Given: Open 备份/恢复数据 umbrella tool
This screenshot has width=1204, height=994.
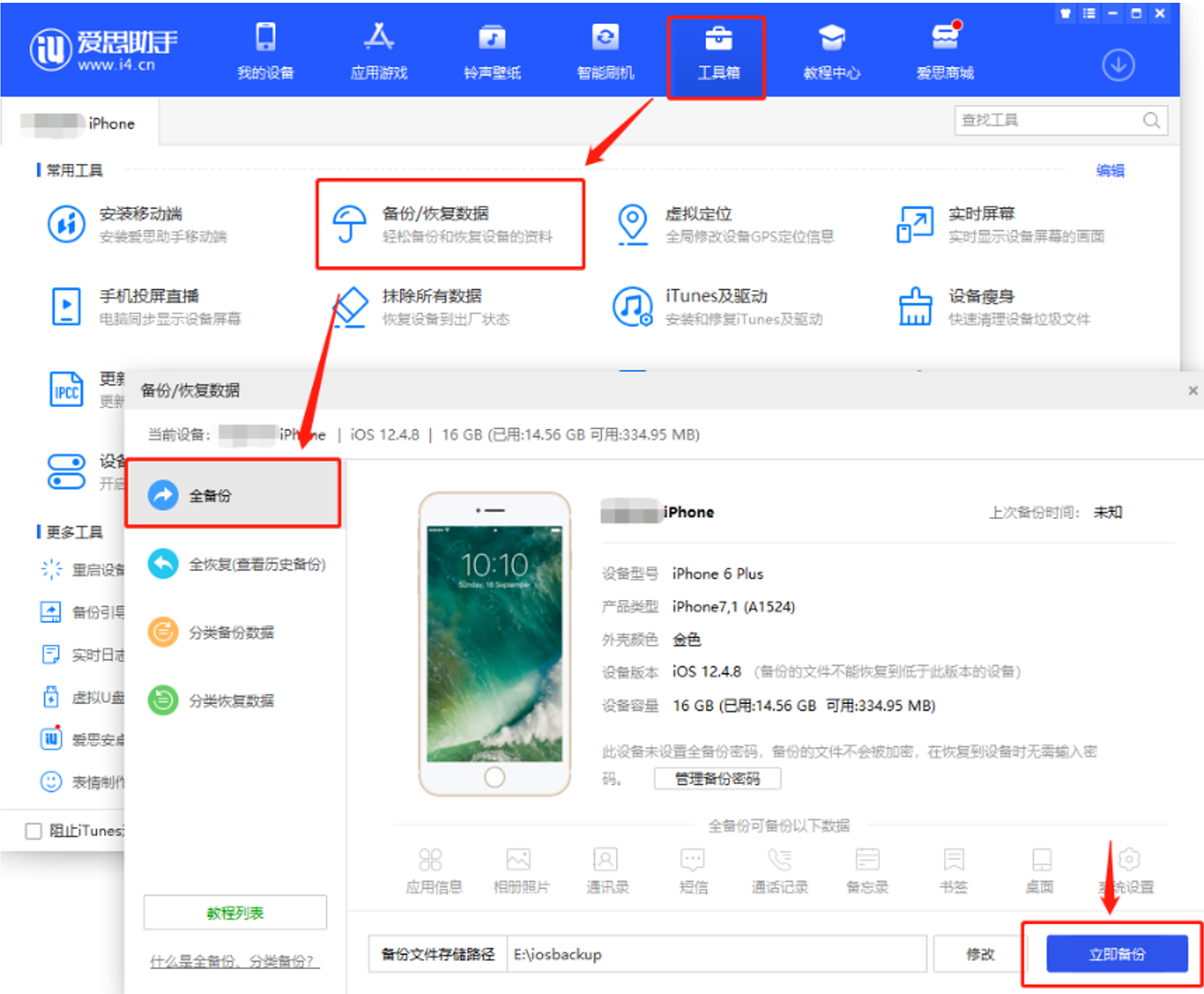Looking at the screenshot, I should [450, 224].
